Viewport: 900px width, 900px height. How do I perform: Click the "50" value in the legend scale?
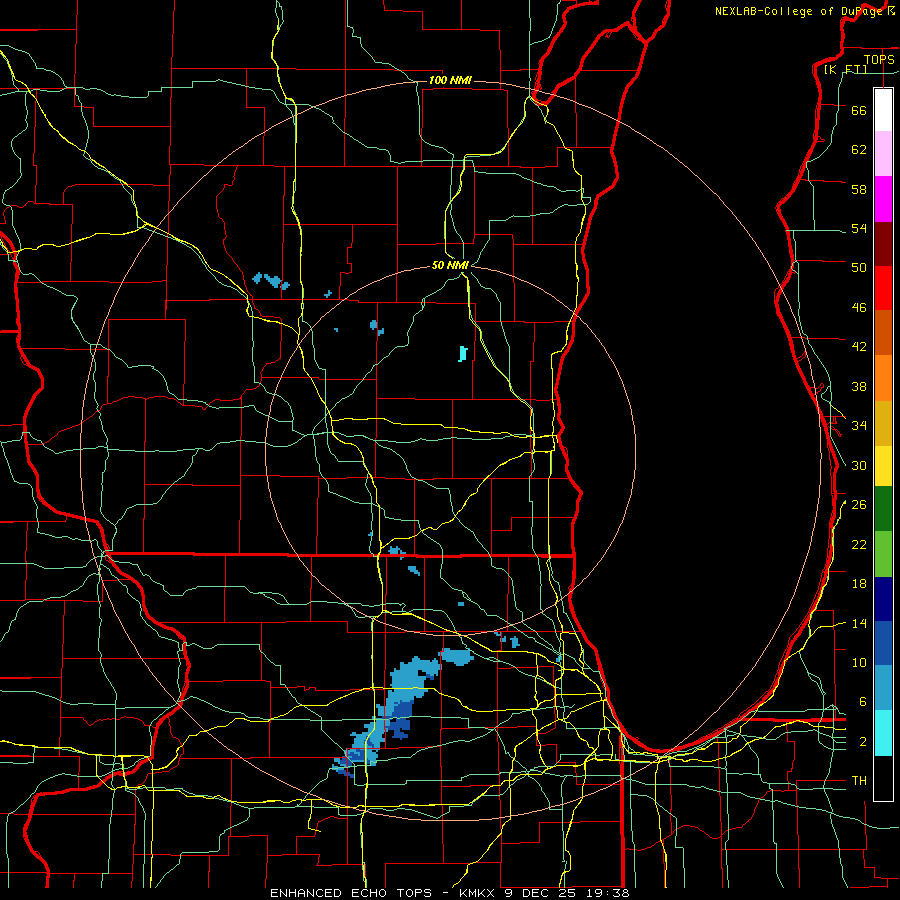tap(859, 268)
